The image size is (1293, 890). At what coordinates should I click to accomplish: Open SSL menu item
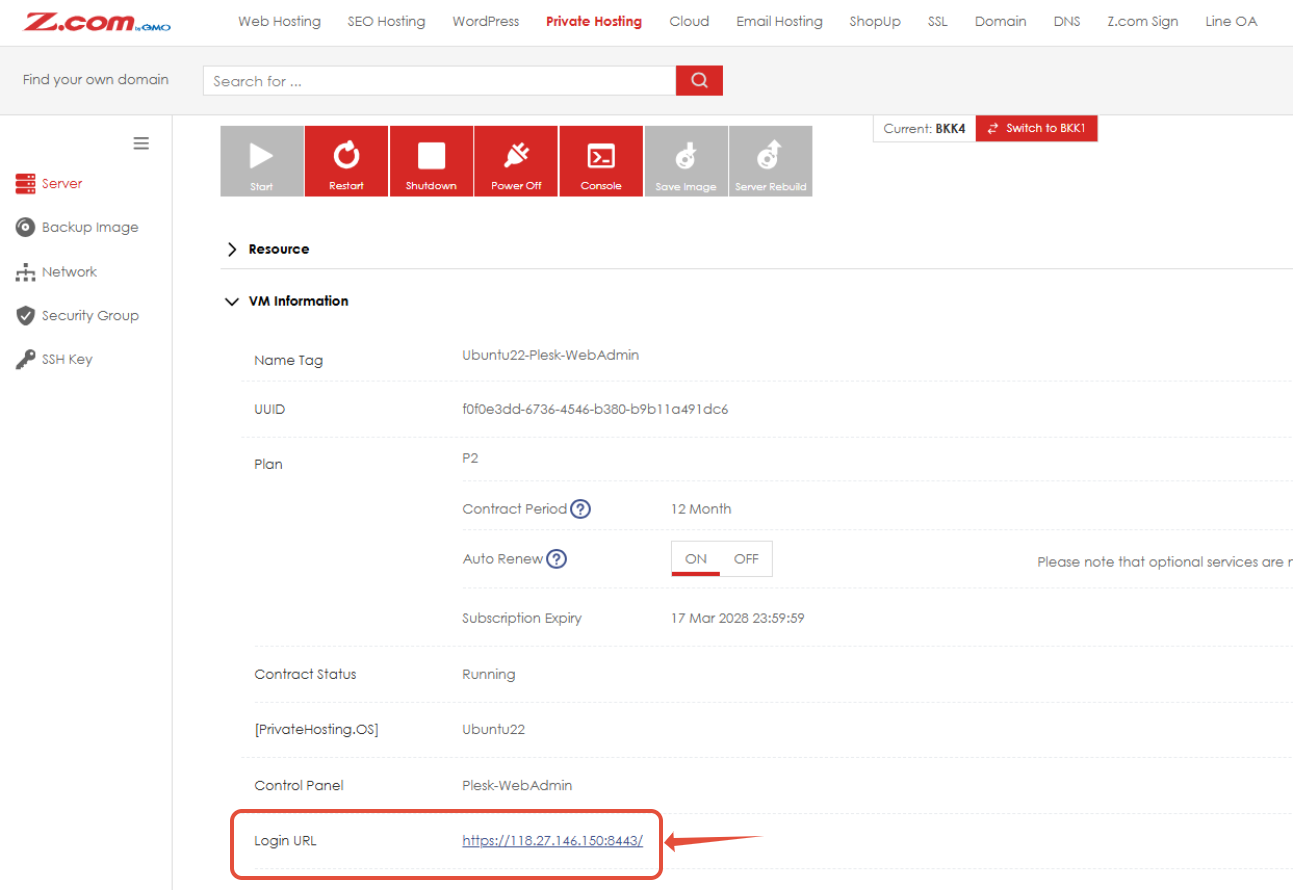click(937, 21)
